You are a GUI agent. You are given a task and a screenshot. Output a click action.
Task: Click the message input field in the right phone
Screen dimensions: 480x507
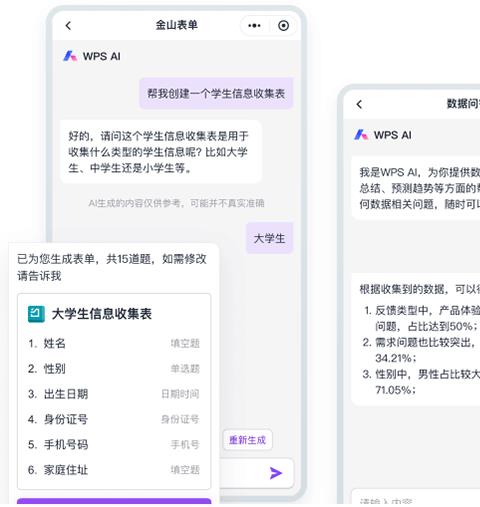click(x=416, y=498)
